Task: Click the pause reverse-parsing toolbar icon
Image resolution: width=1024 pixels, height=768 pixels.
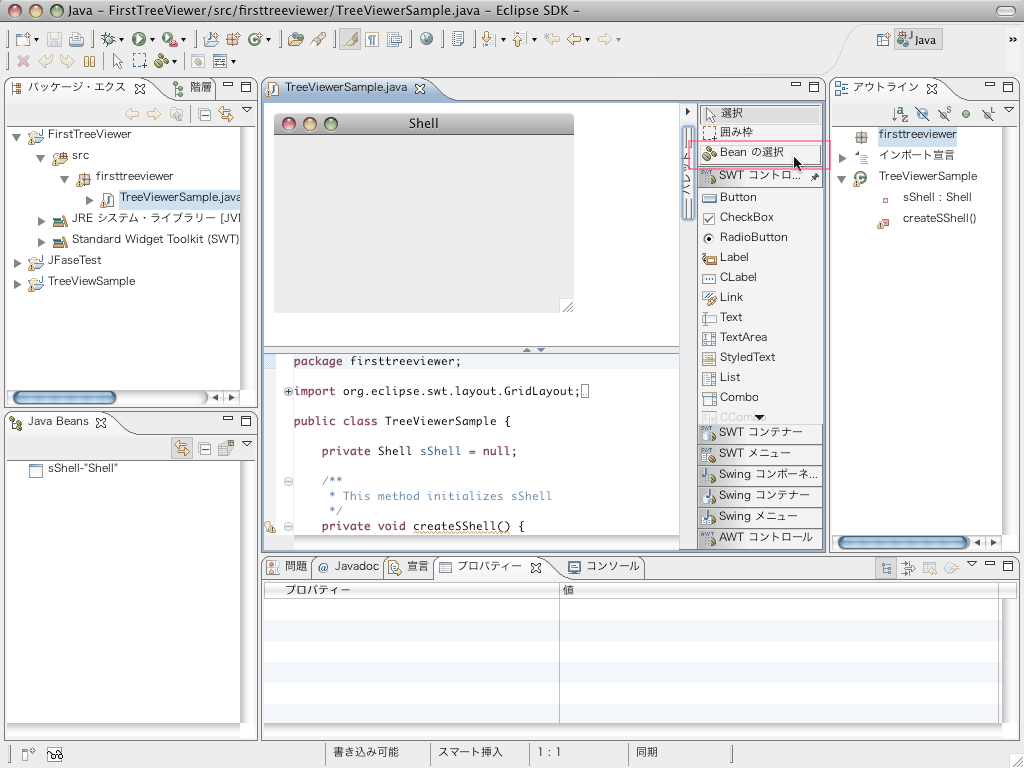Action: (89, 61)
